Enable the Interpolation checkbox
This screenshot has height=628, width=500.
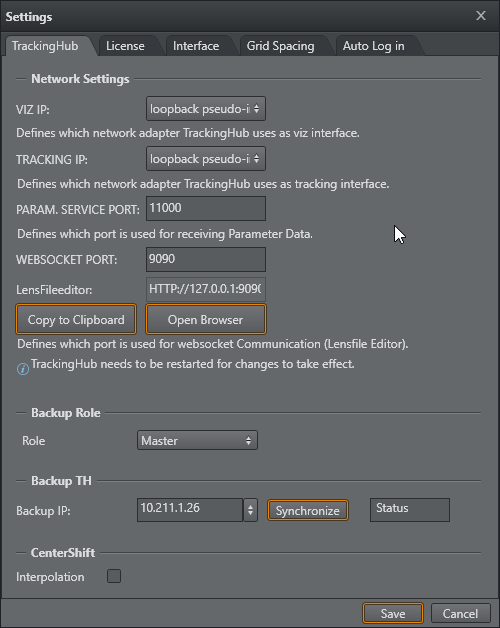coord(114,576)
